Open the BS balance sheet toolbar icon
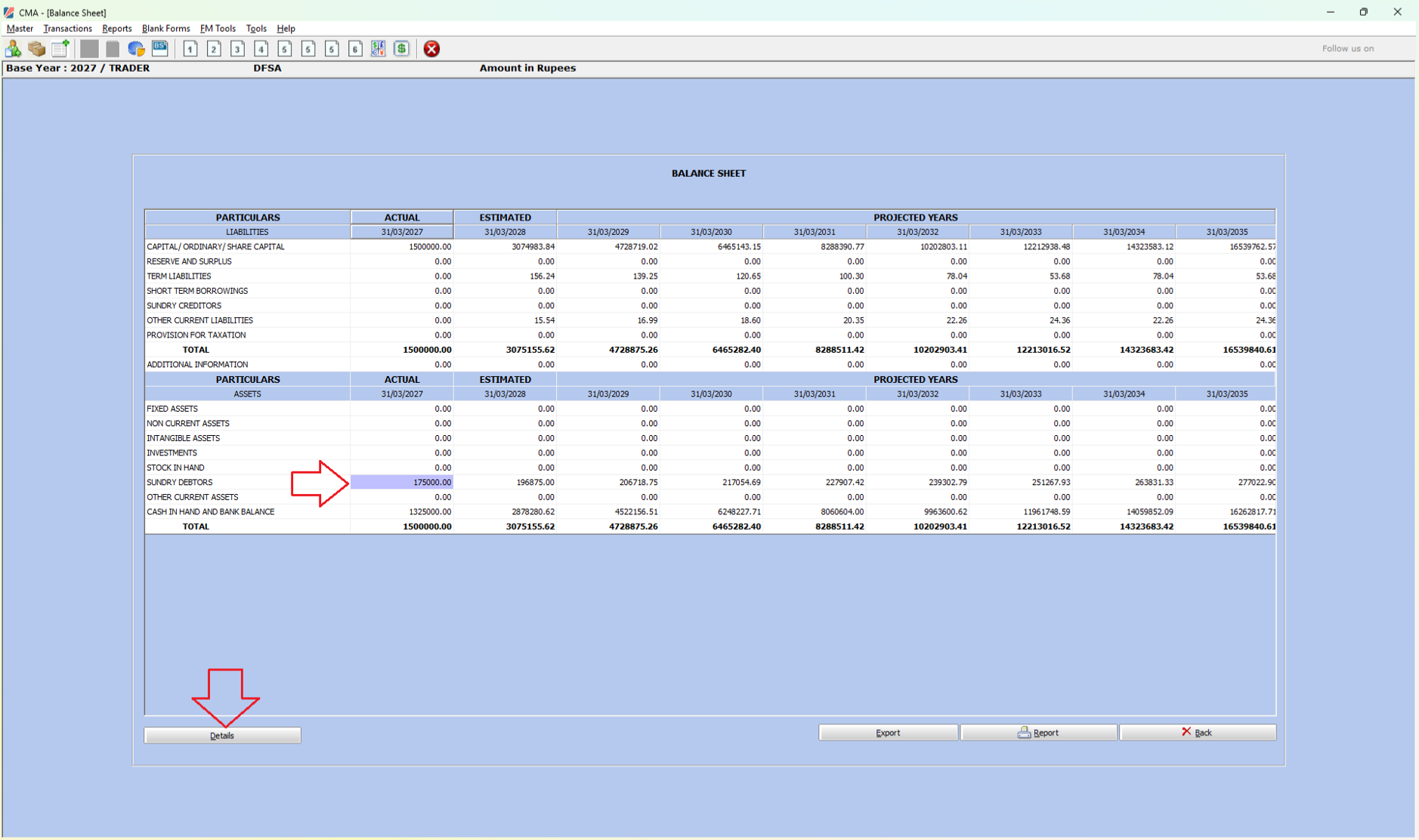The image size is (1419, 840). (160, 49)
